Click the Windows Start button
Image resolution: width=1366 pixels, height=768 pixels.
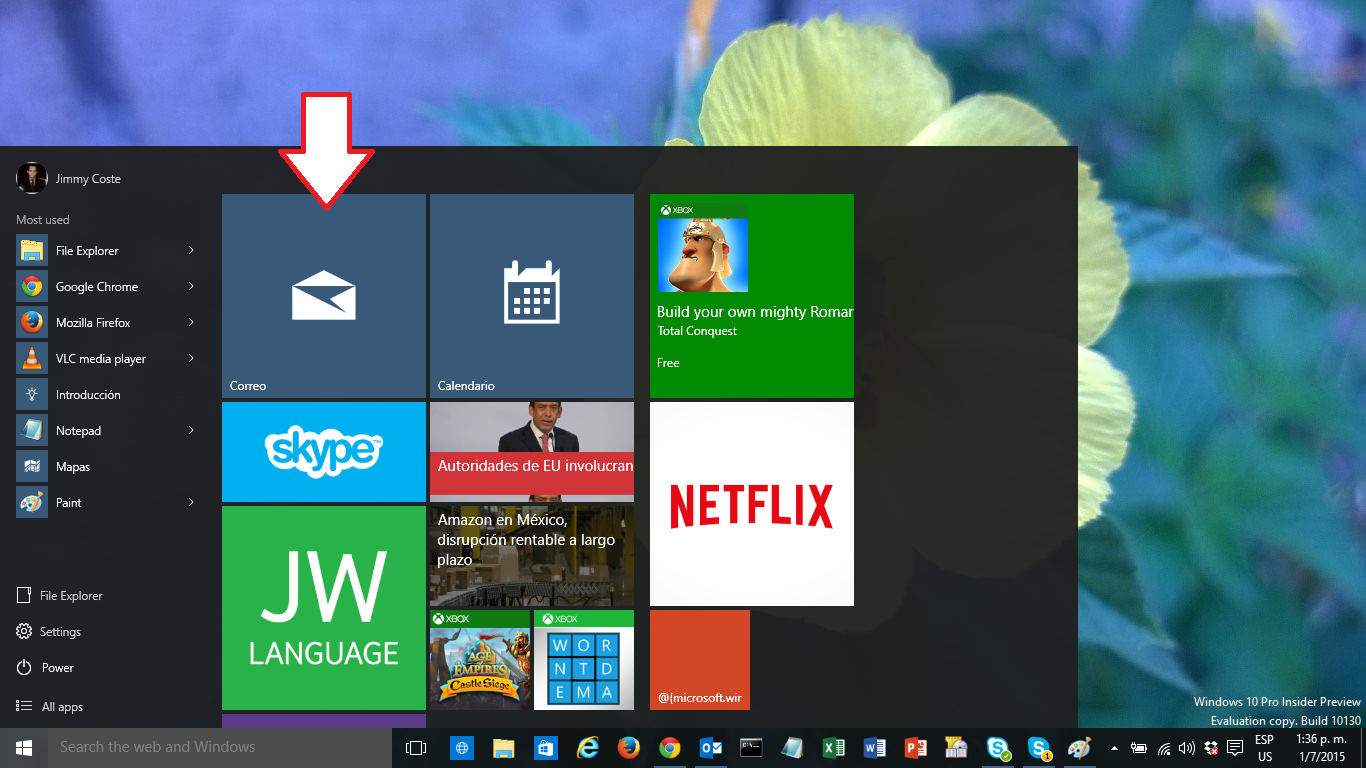[x=24, y=748]
